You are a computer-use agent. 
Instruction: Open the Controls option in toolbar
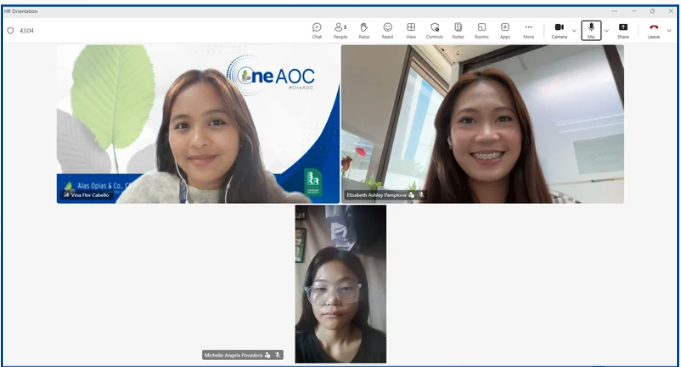pyautogui.click(x=434, y=30)
